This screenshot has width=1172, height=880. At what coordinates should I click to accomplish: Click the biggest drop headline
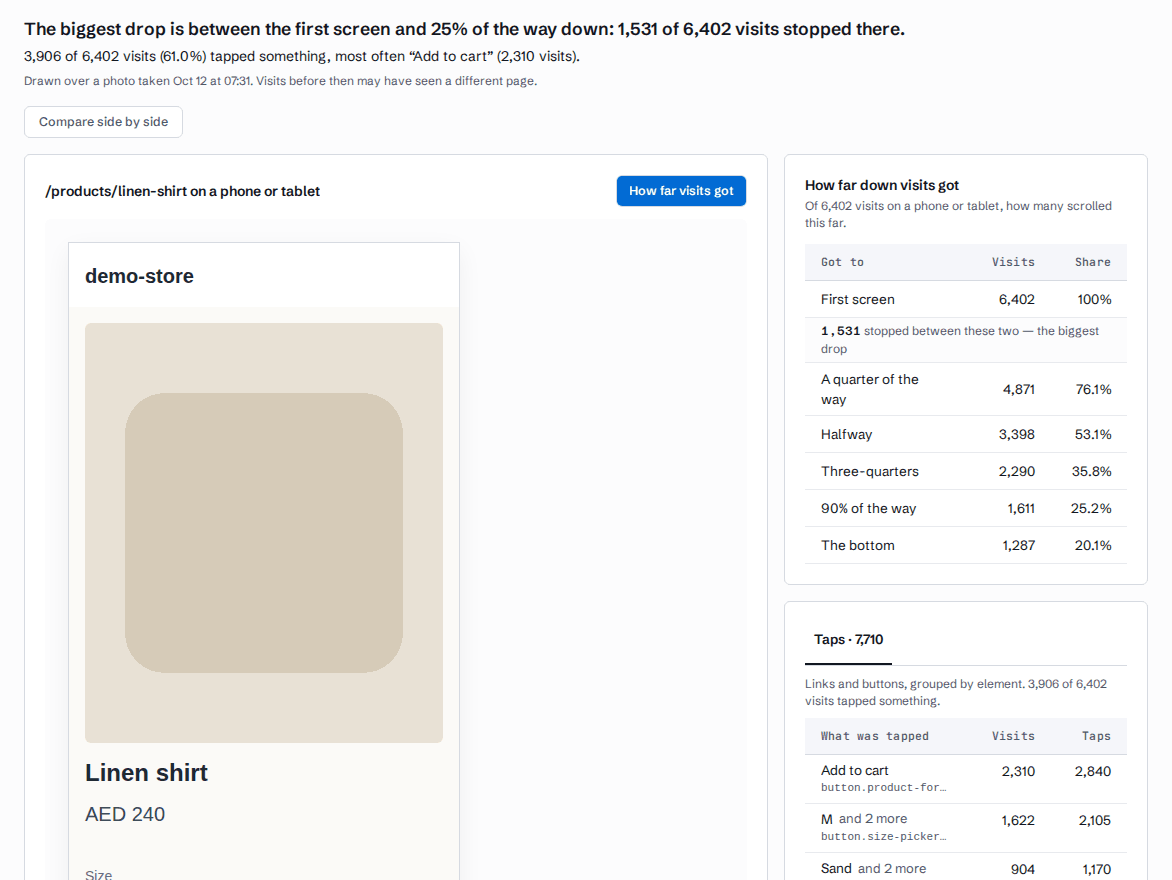(x=464, y=29)
